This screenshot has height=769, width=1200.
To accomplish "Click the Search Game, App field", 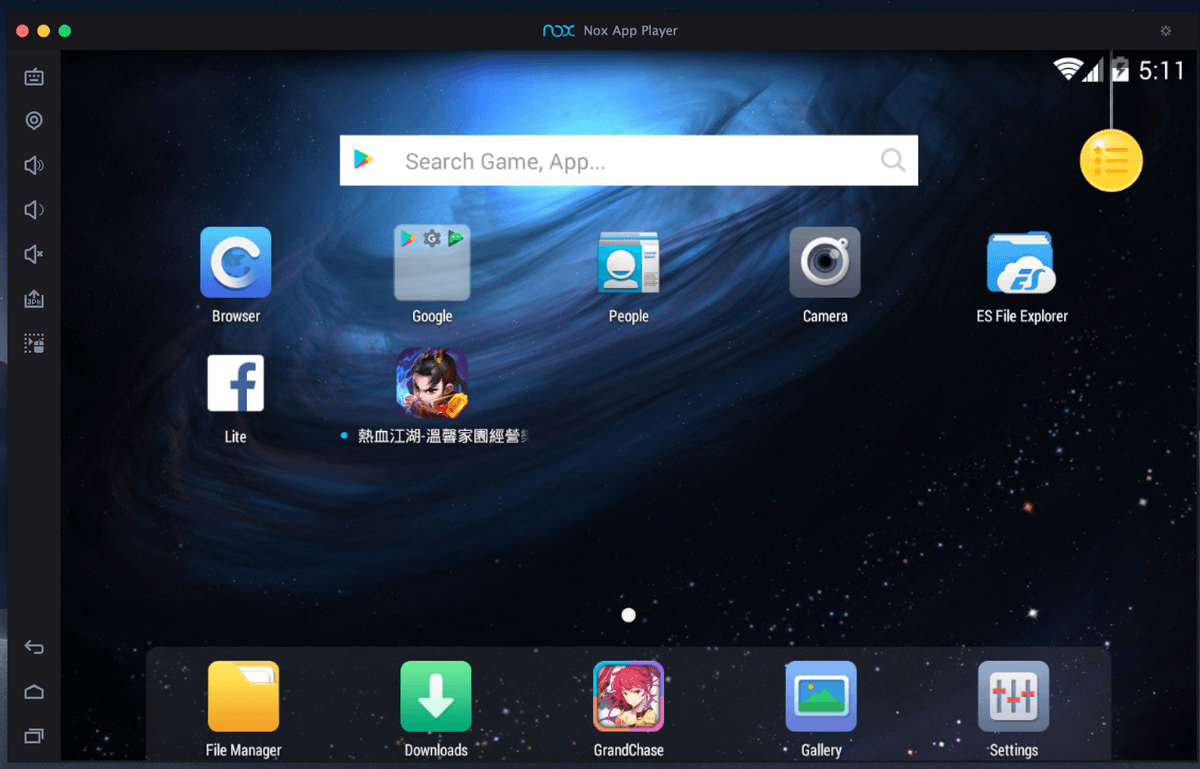I will (x=629, y=160).
